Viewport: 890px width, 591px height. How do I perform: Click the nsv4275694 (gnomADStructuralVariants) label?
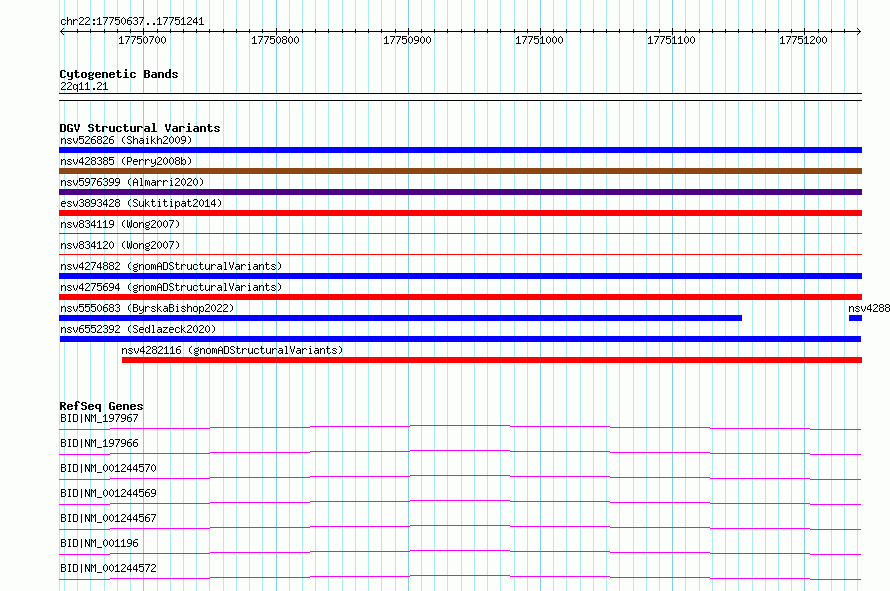pos(171,287)
